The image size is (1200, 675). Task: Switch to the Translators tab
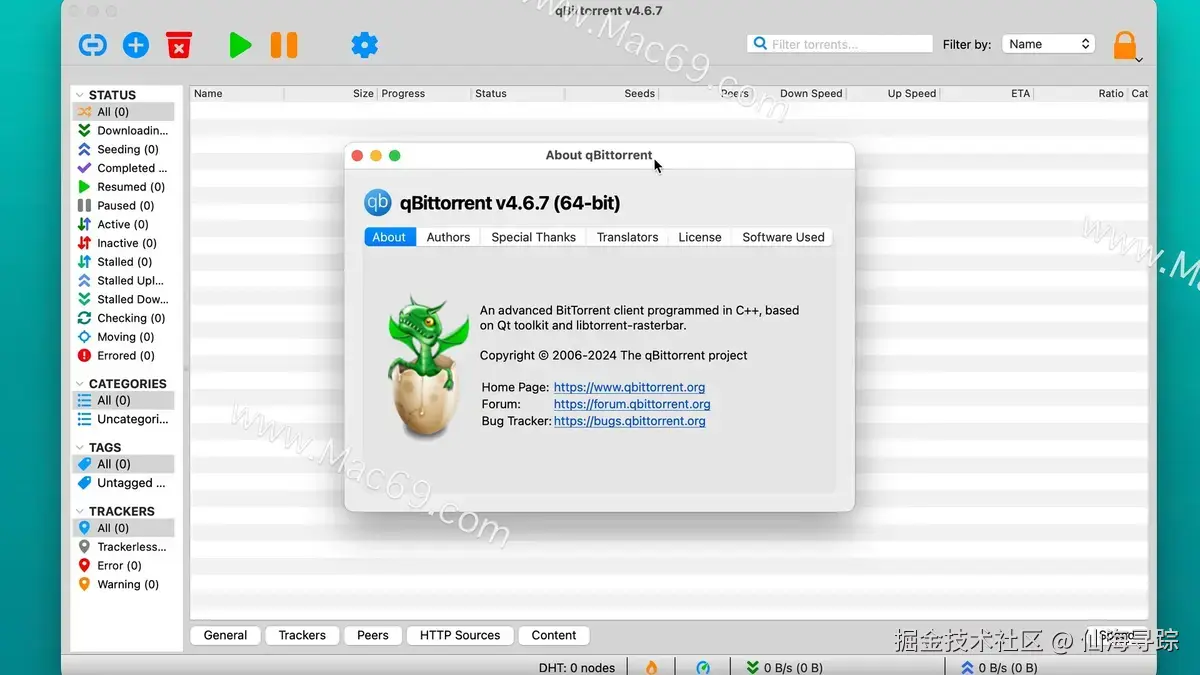(627, 237)
